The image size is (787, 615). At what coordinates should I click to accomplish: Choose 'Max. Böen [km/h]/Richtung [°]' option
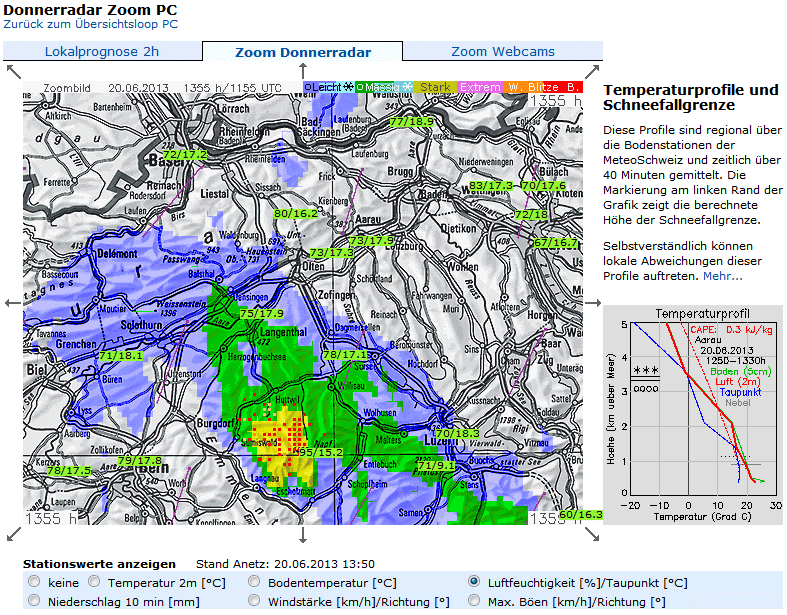pos(473,600)
